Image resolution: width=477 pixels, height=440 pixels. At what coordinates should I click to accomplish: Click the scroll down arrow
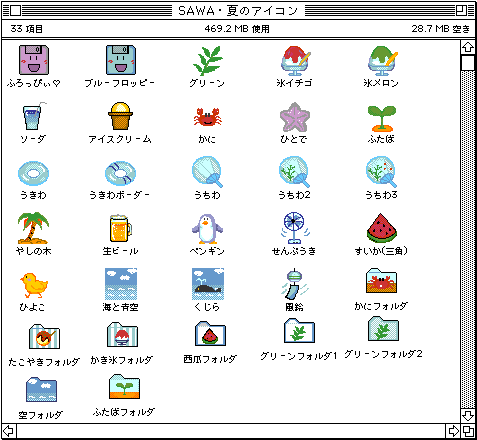468,416
